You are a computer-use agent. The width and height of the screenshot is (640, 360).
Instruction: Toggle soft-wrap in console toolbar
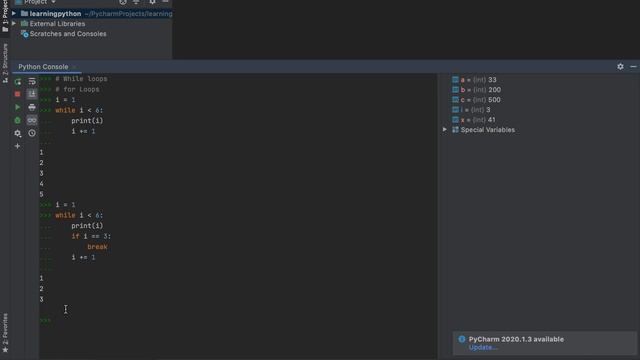[32, 82]
